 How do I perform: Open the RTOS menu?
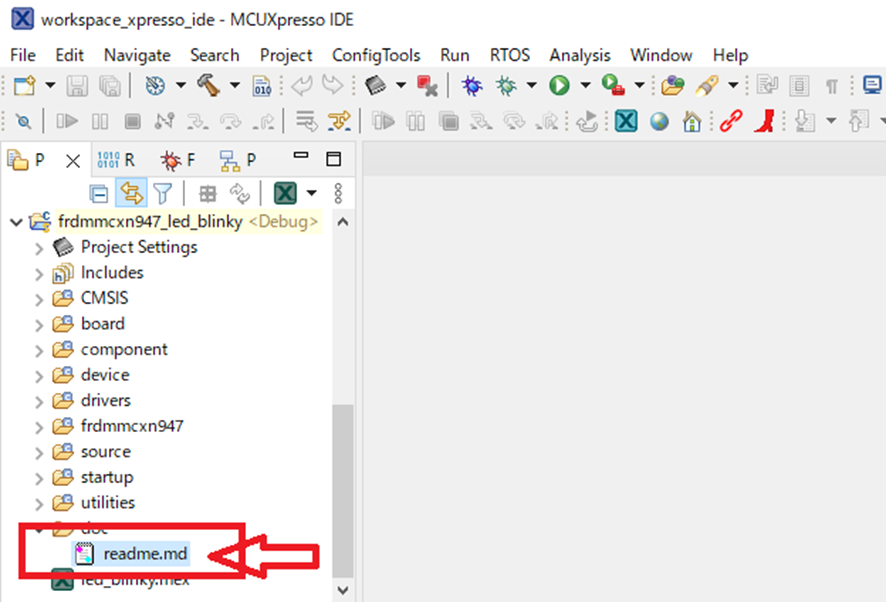click(x=510, y=55)
